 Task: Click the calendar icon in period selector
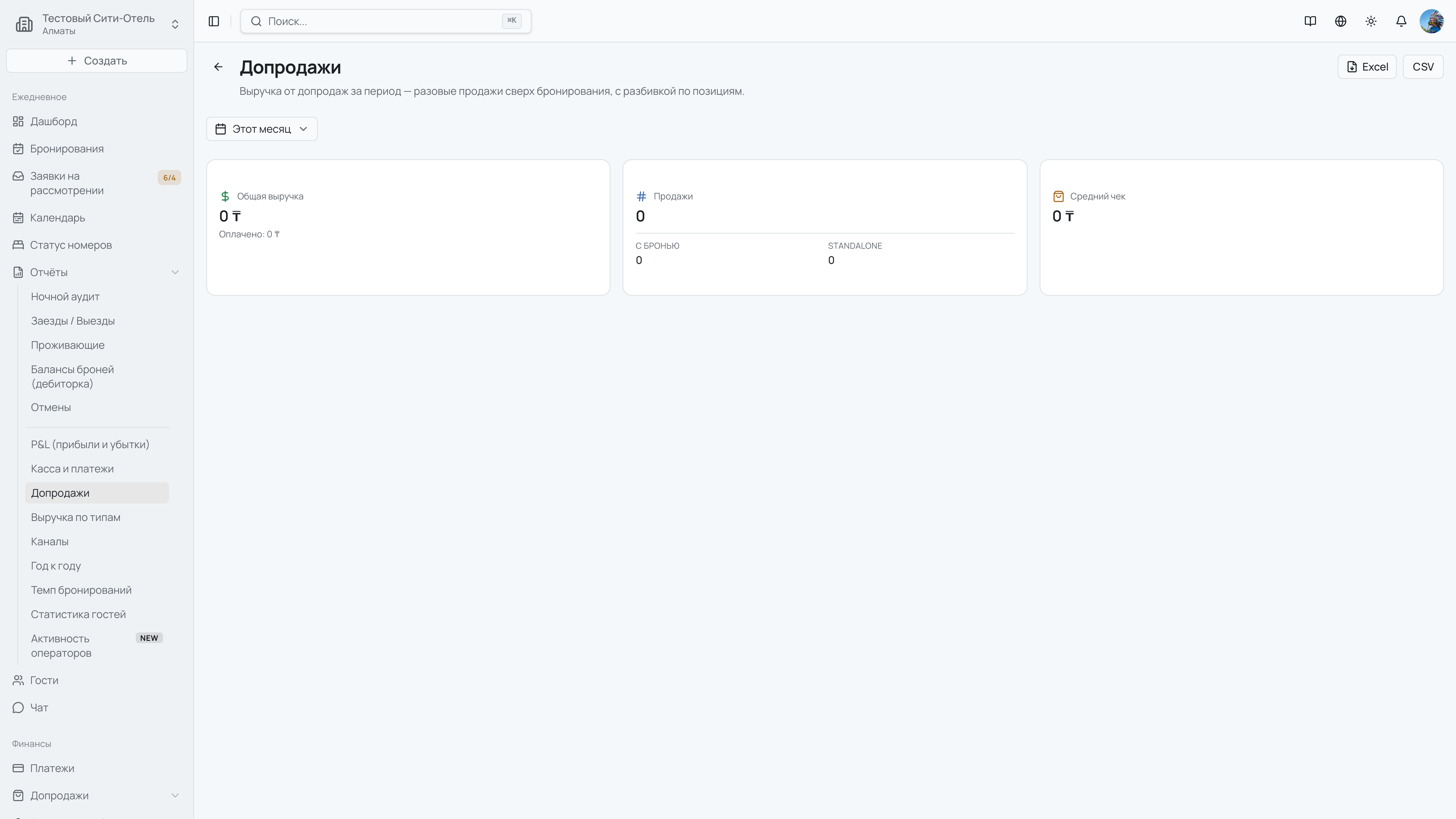(x=221, y=129)
